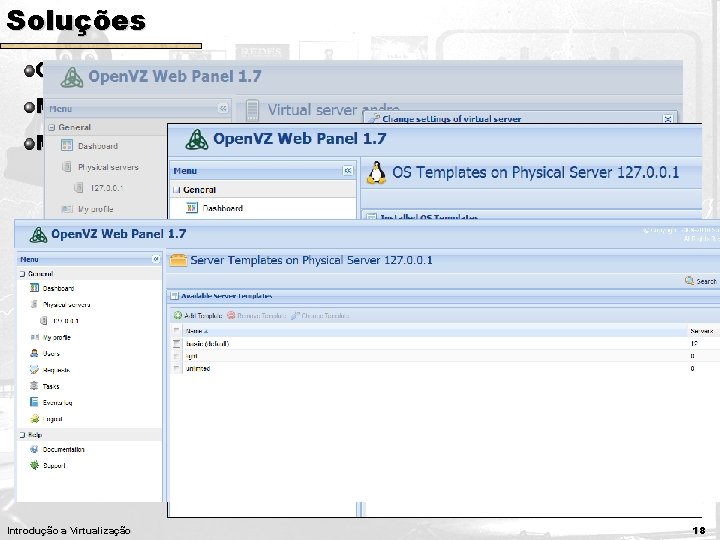Viewport: 720px width, 540px height.
Task: Click 'light' template name
Action: point(191,356)
